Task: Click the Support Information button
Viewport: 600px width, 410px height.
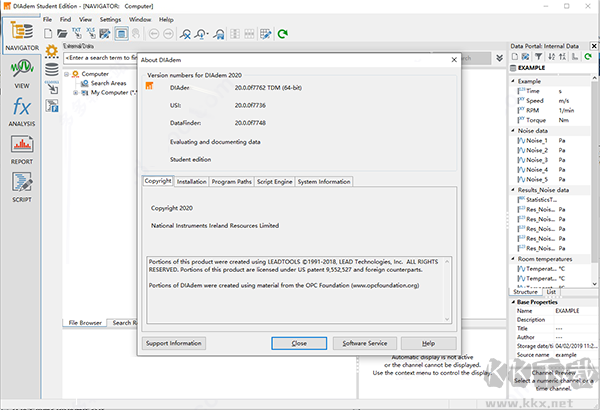Action: (174, 343)
